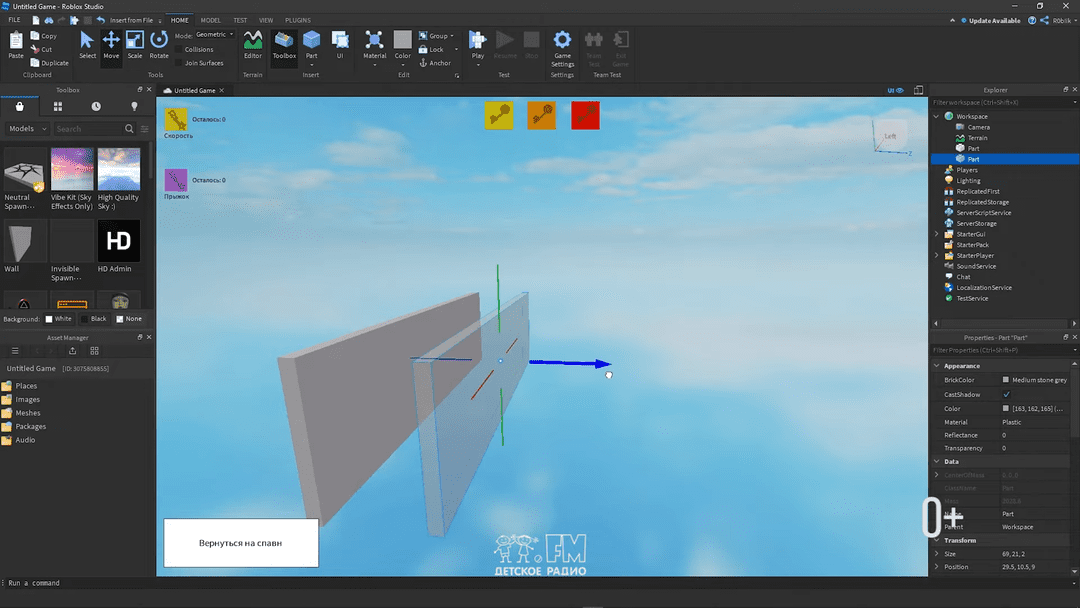
Task: Click the Color tool in ribbon
Action: pyautogui.click(x=402, y=47)
